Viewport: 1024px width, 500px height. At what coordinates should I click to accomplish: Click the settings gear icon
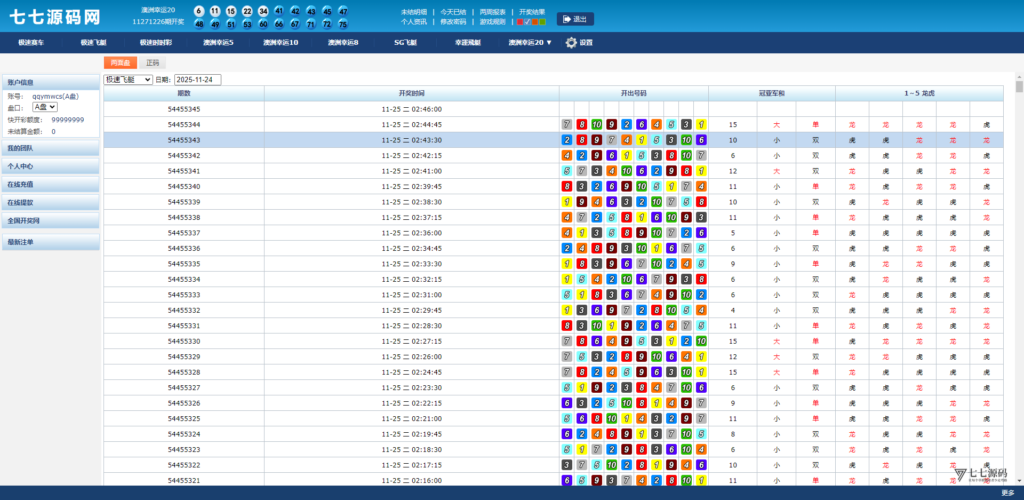[572, 43]
